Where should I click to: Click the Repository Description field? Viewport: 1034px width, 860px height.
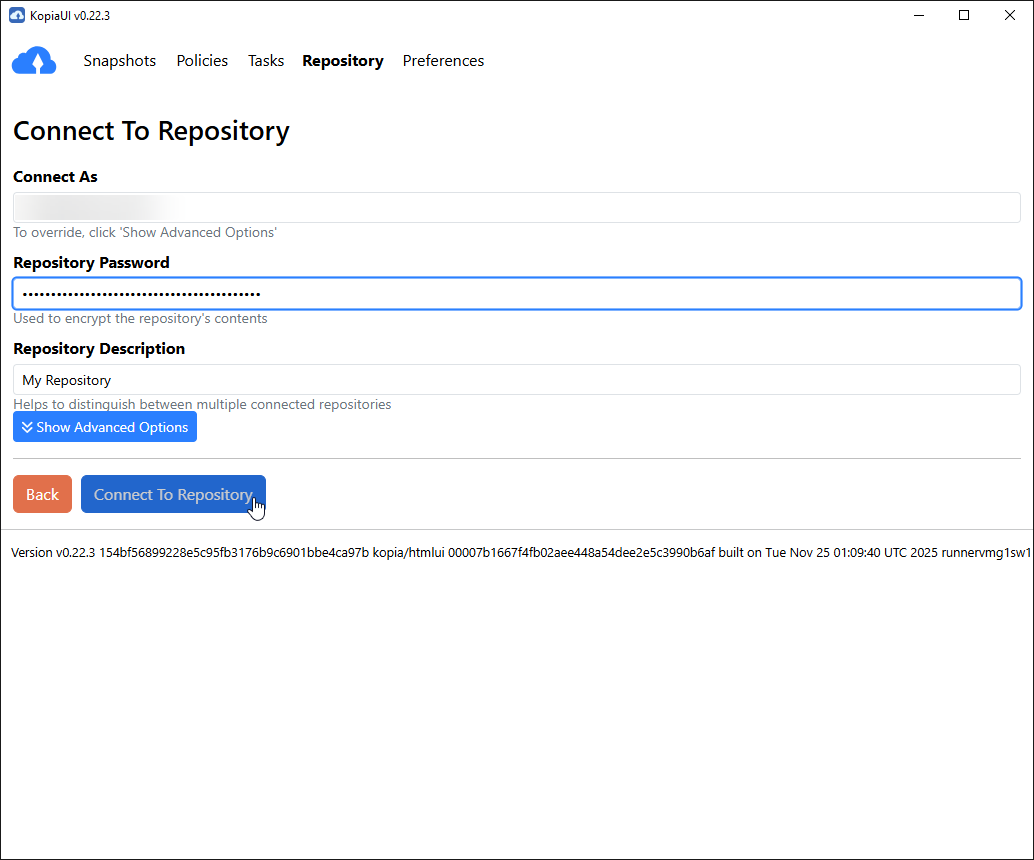pos(516,380)
